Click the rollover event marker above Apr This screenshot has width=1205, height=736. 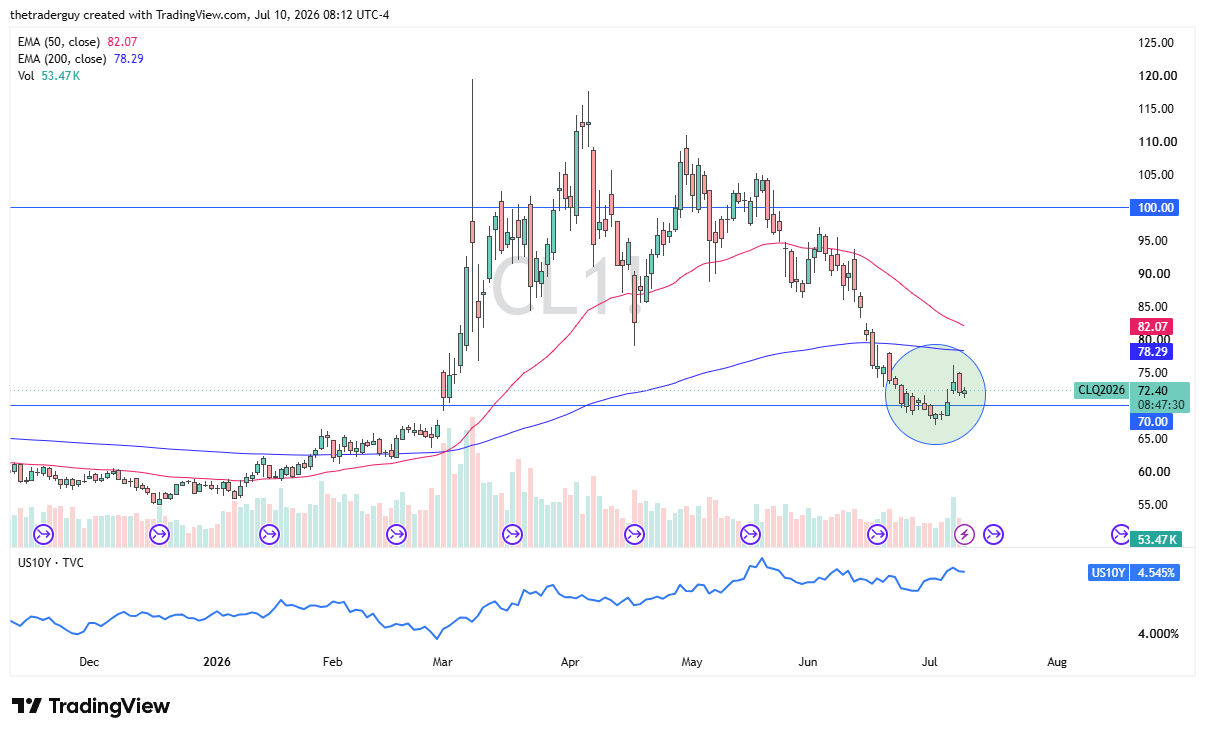pyautogui.click(x=513, y=534)
